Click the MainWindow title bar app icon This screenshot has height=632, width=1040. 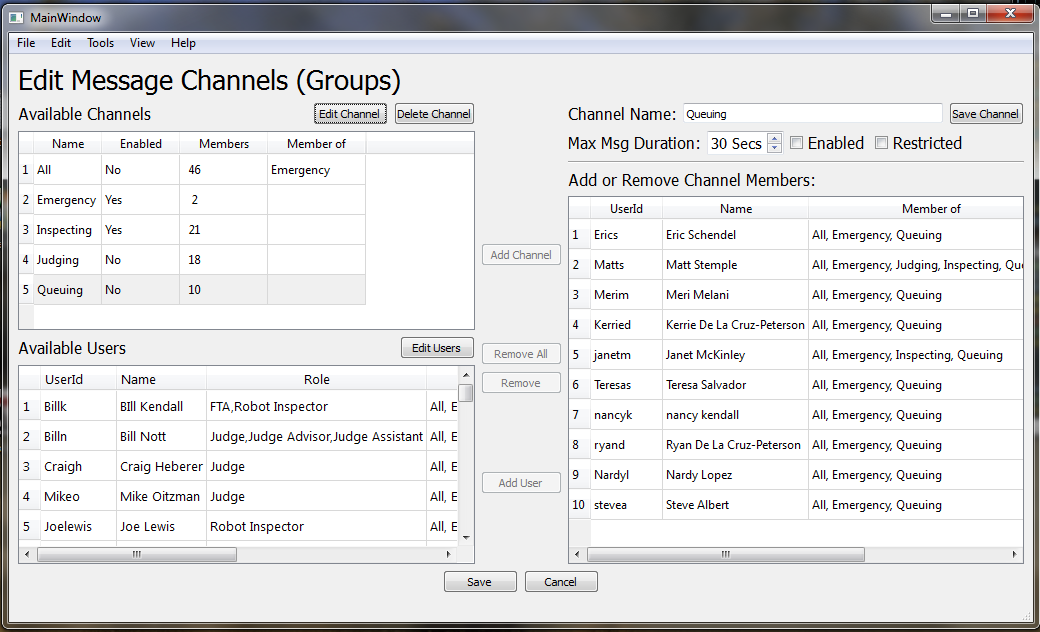click(17, 17)
